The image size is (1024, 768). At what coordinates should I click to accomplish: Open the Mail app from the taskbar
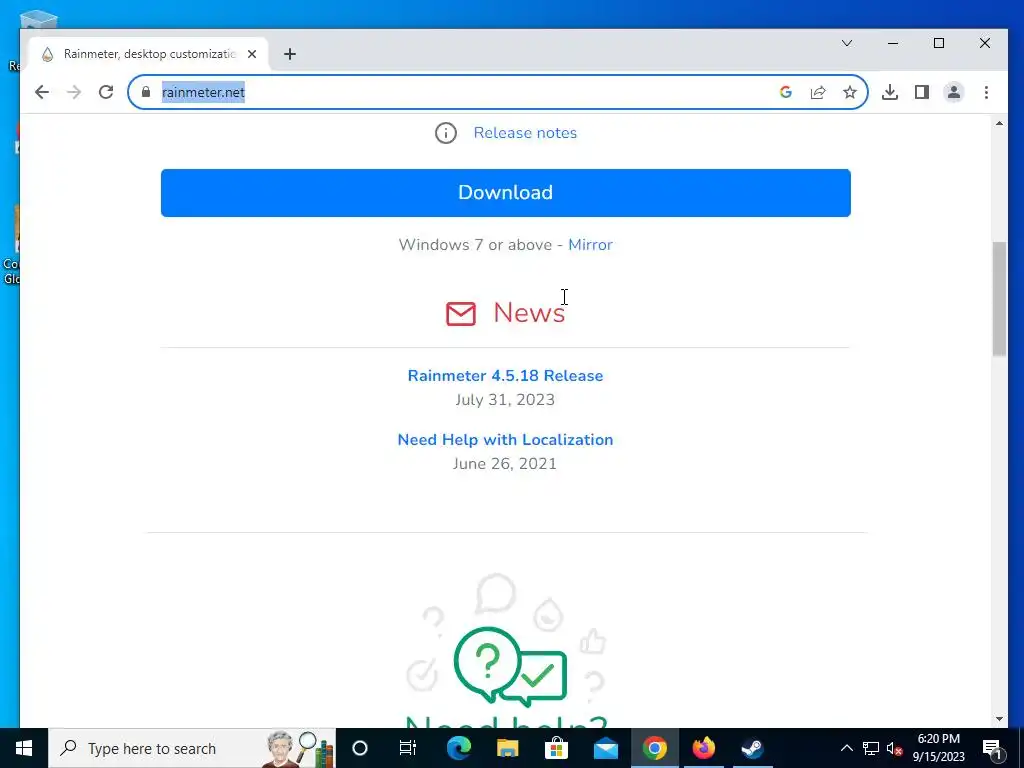coord(605,748)
